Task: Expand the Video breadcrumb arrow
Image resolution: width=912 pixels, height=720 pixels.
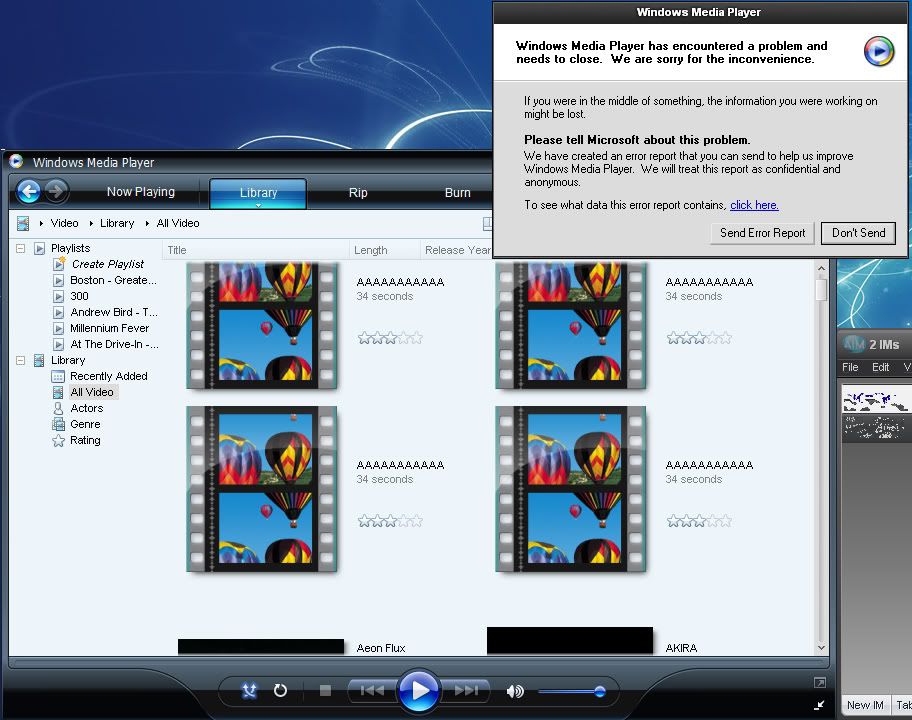Action: pos(41,223)
